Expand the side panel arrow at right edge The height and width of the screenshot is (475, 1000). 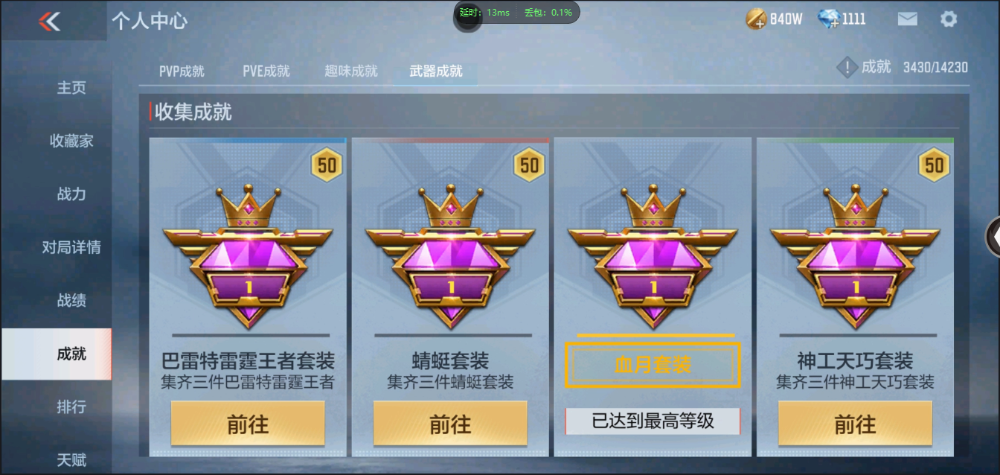[994, 237]
